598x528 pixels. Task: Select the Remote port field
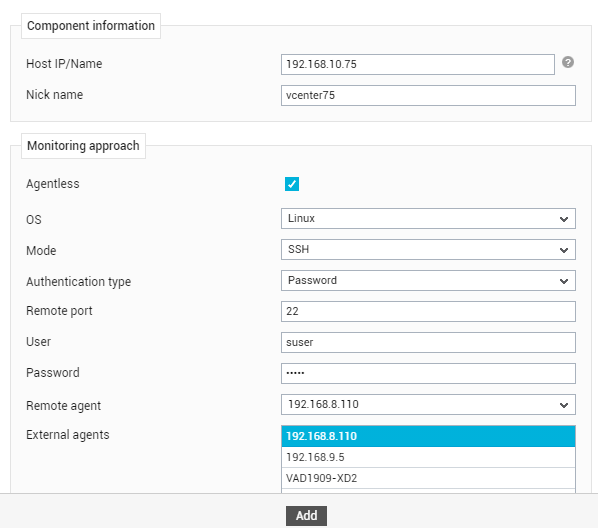click(428, 312)
